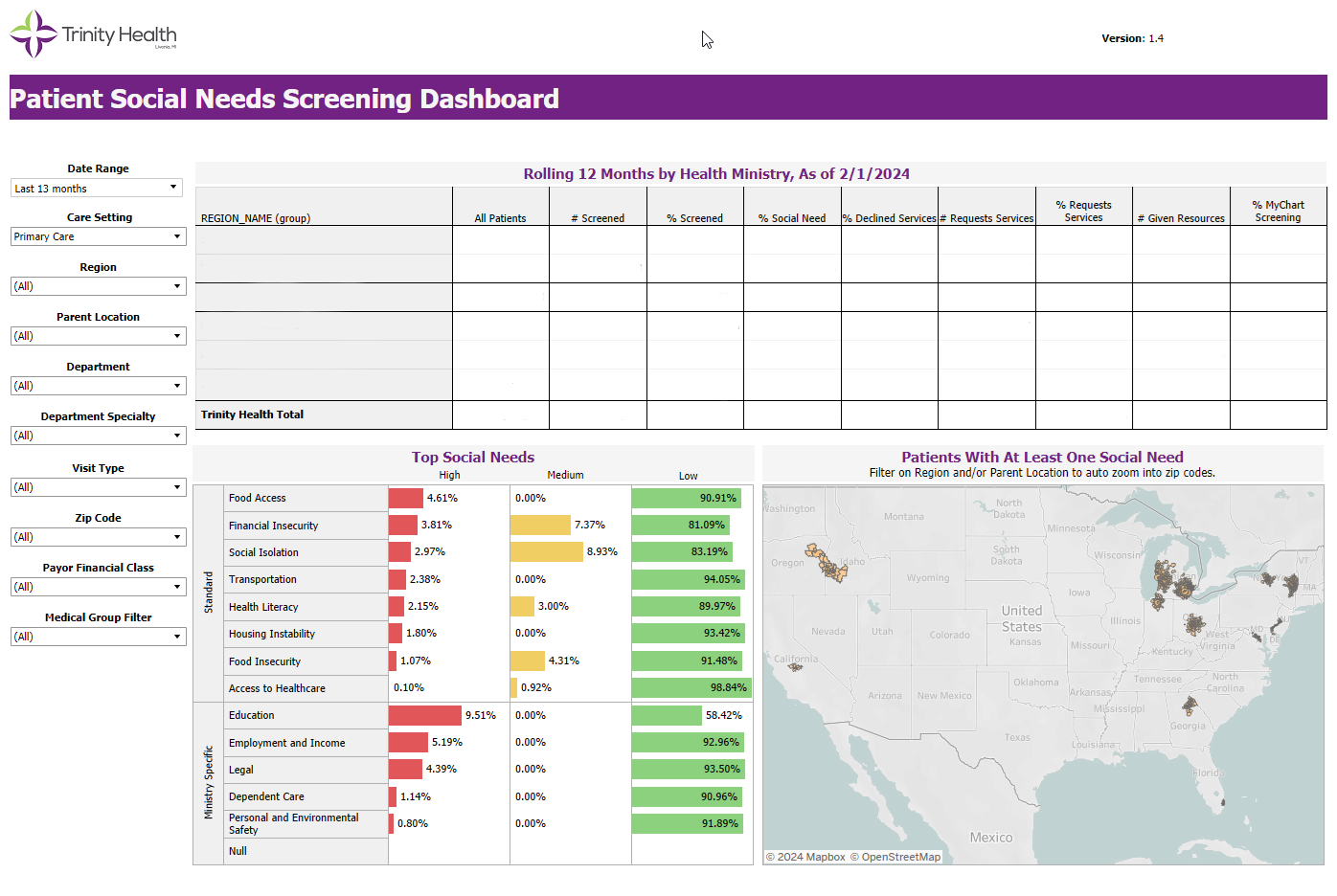
Task: Expand the Parent Location filter
Action: pos(98,336)
